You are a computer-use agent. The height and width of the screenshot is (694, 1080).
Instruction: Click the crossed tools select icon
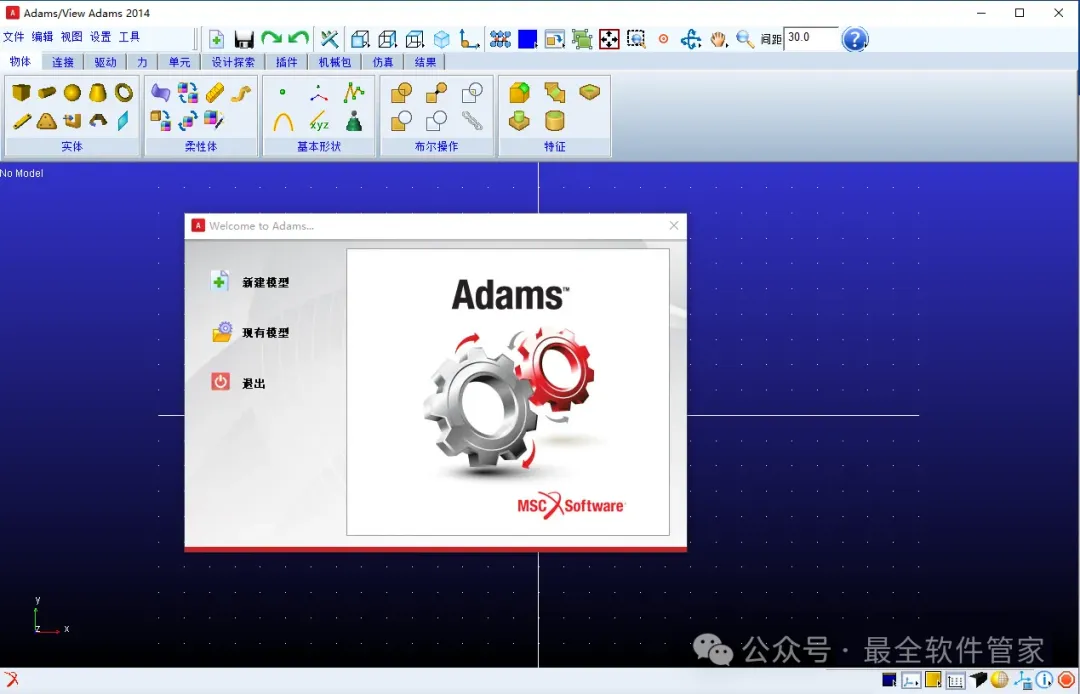point(330,39)
